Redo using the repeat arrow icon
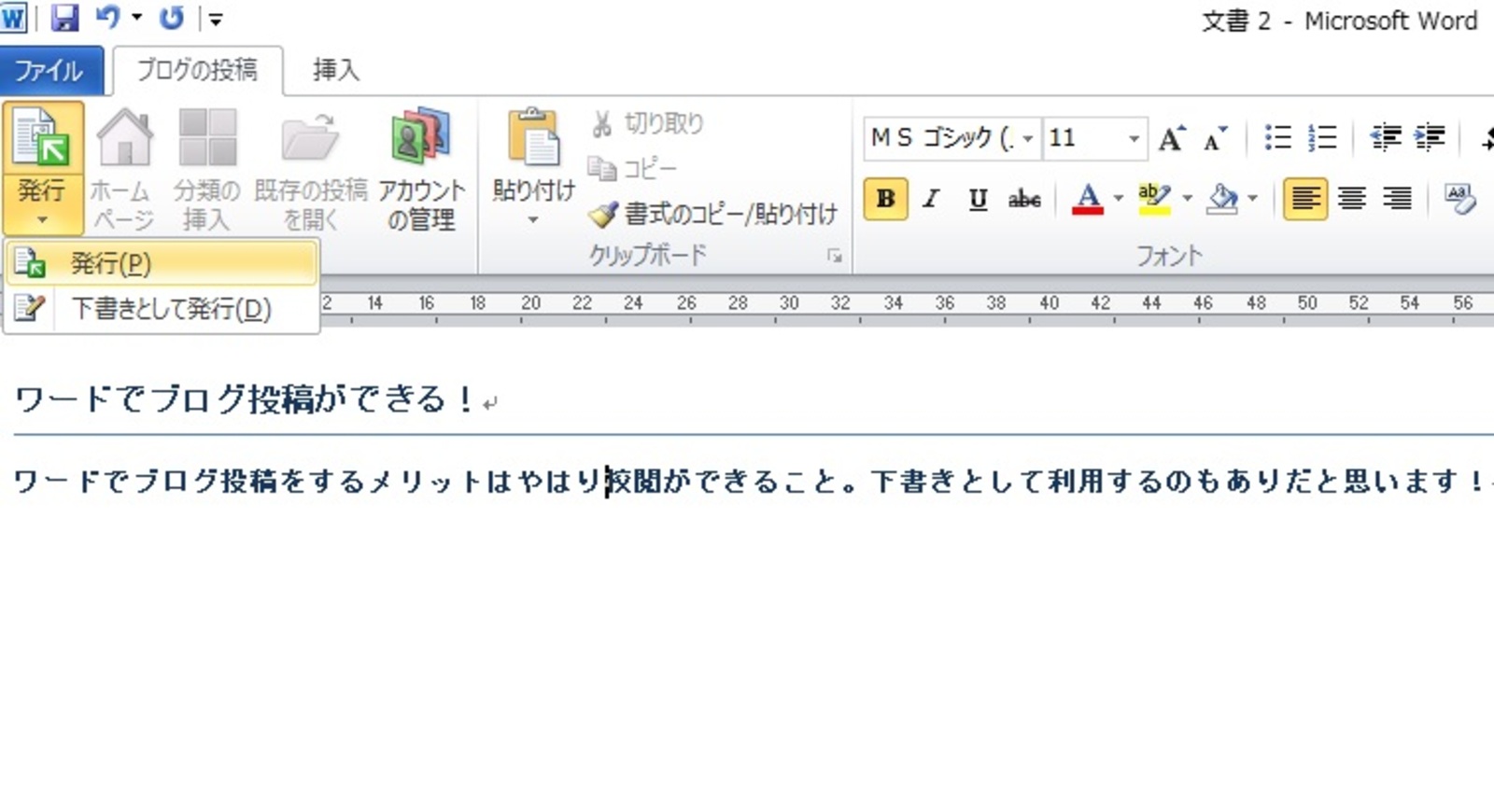The image size is (1494, 812). pyautogui.click(x=172, y=18)
